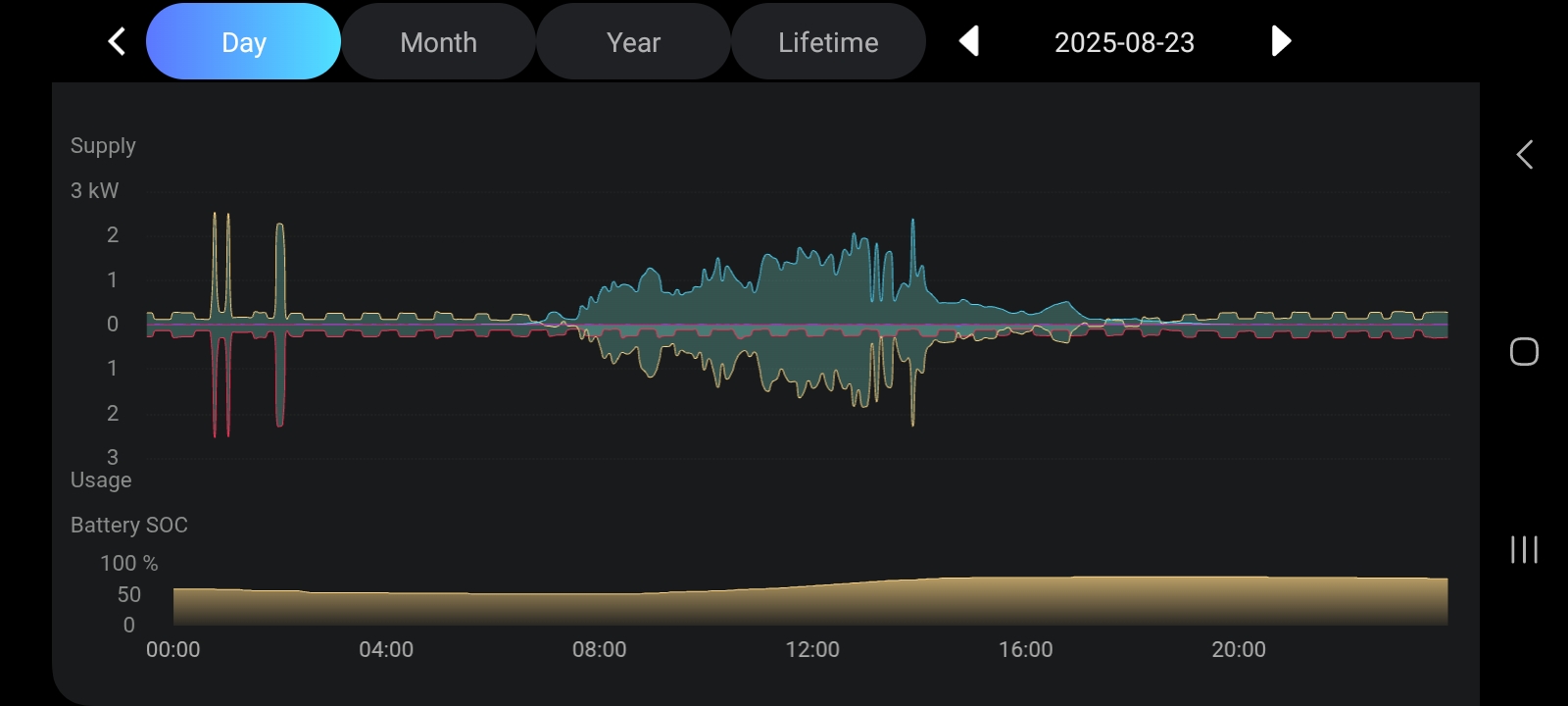Go to previous day with left triangle

968,41
